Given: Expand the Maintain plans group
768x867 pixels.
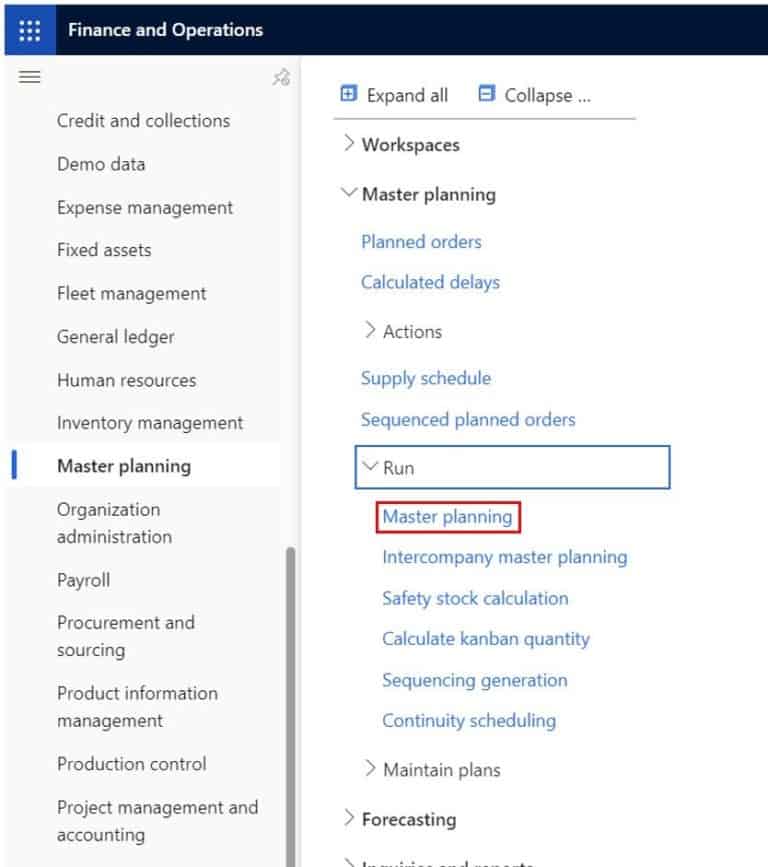Looking at the screenshot, I should point(370,769).
